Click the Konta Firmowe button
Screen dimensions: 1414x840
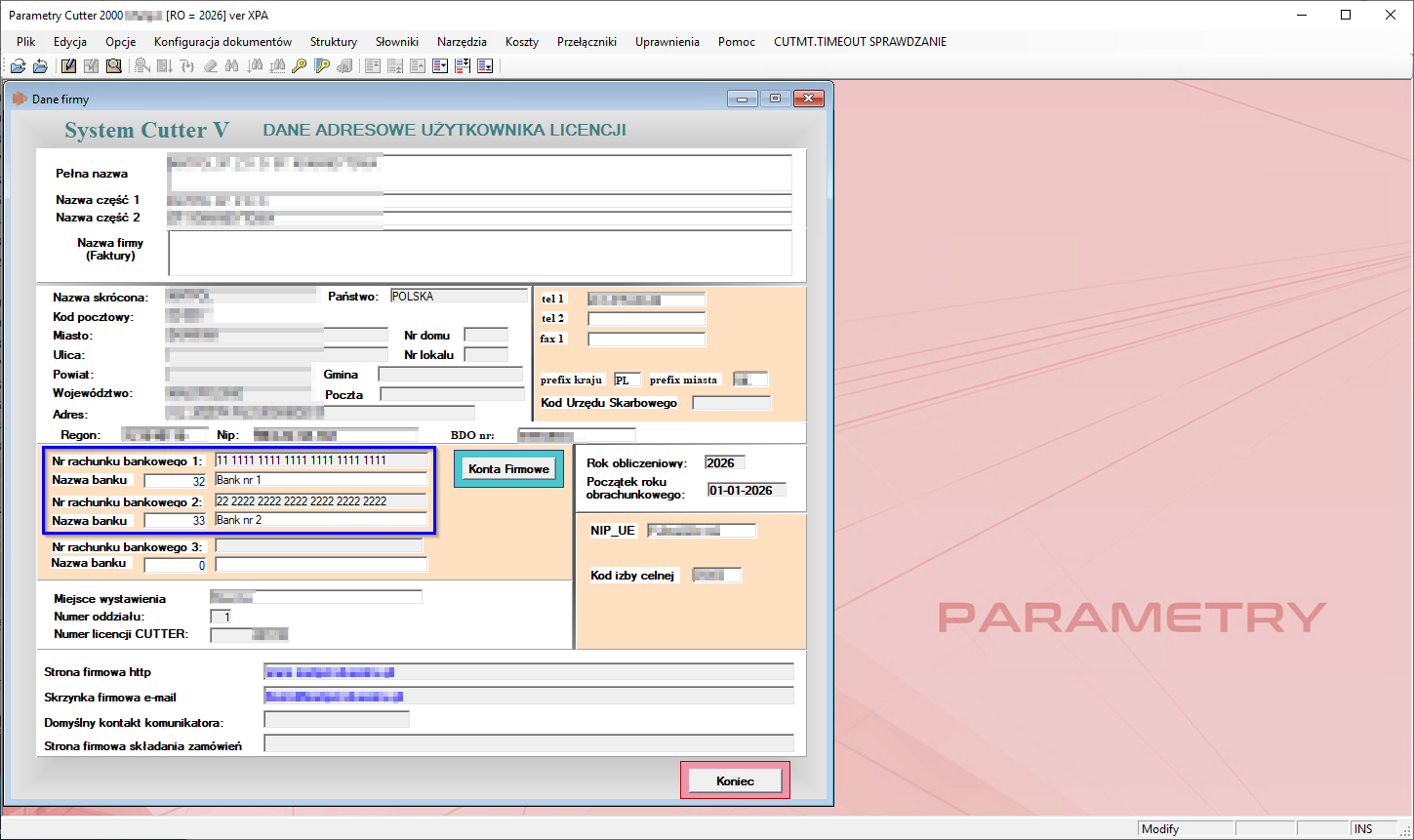[508, 469]
